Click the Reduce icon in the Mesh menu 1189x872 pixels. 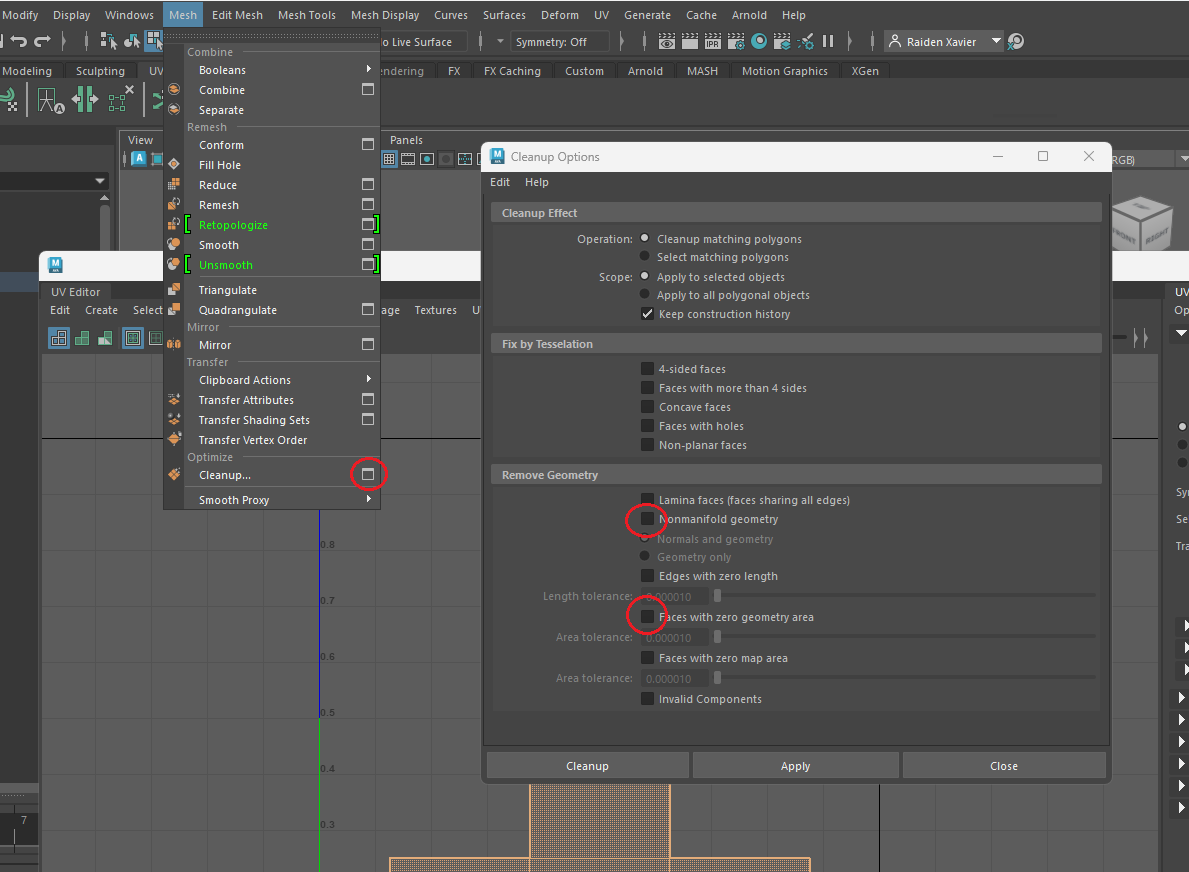point(174,184)
